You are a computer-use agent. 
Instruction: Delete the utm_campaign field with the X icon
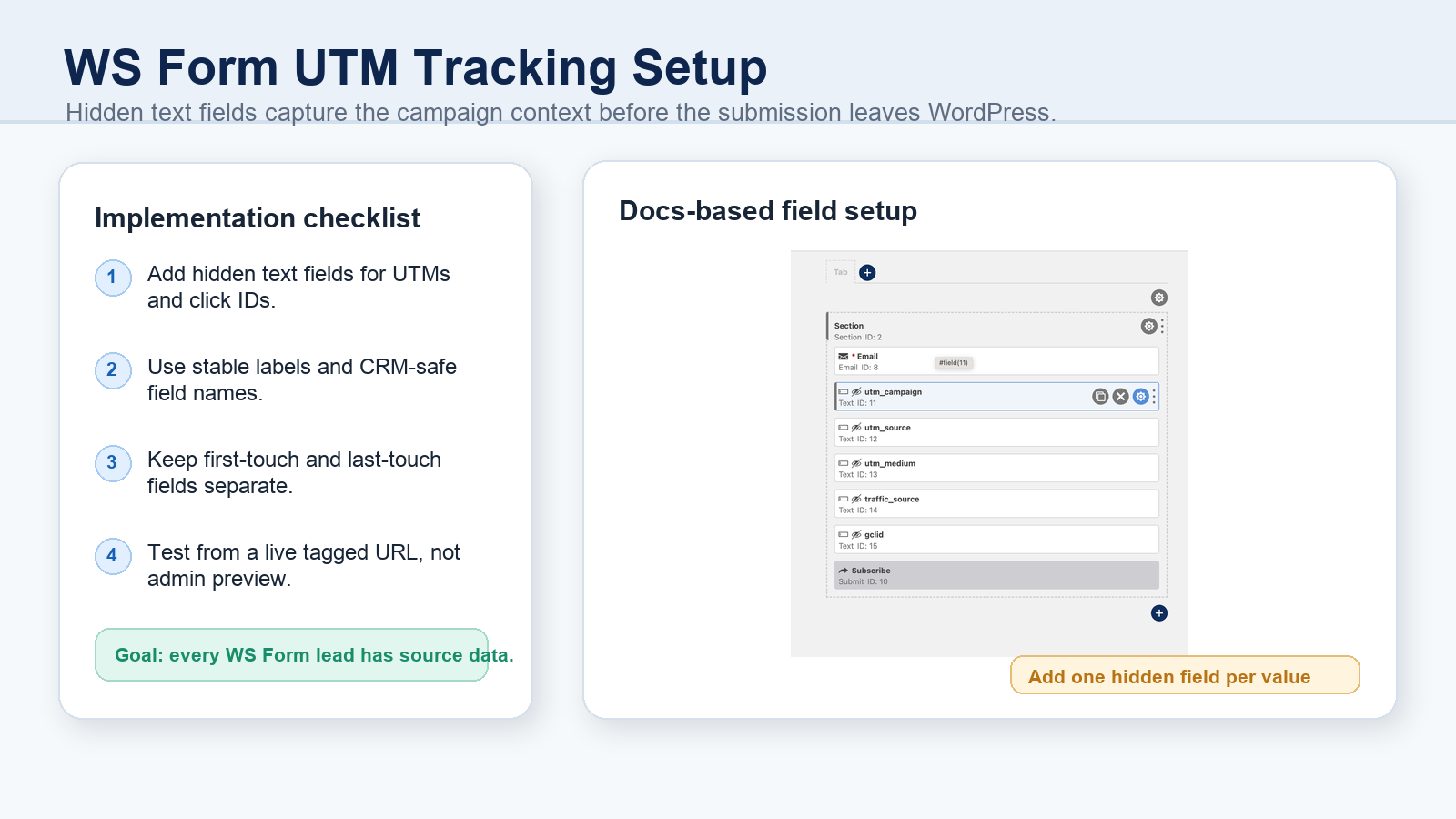tap(1120, 396)
